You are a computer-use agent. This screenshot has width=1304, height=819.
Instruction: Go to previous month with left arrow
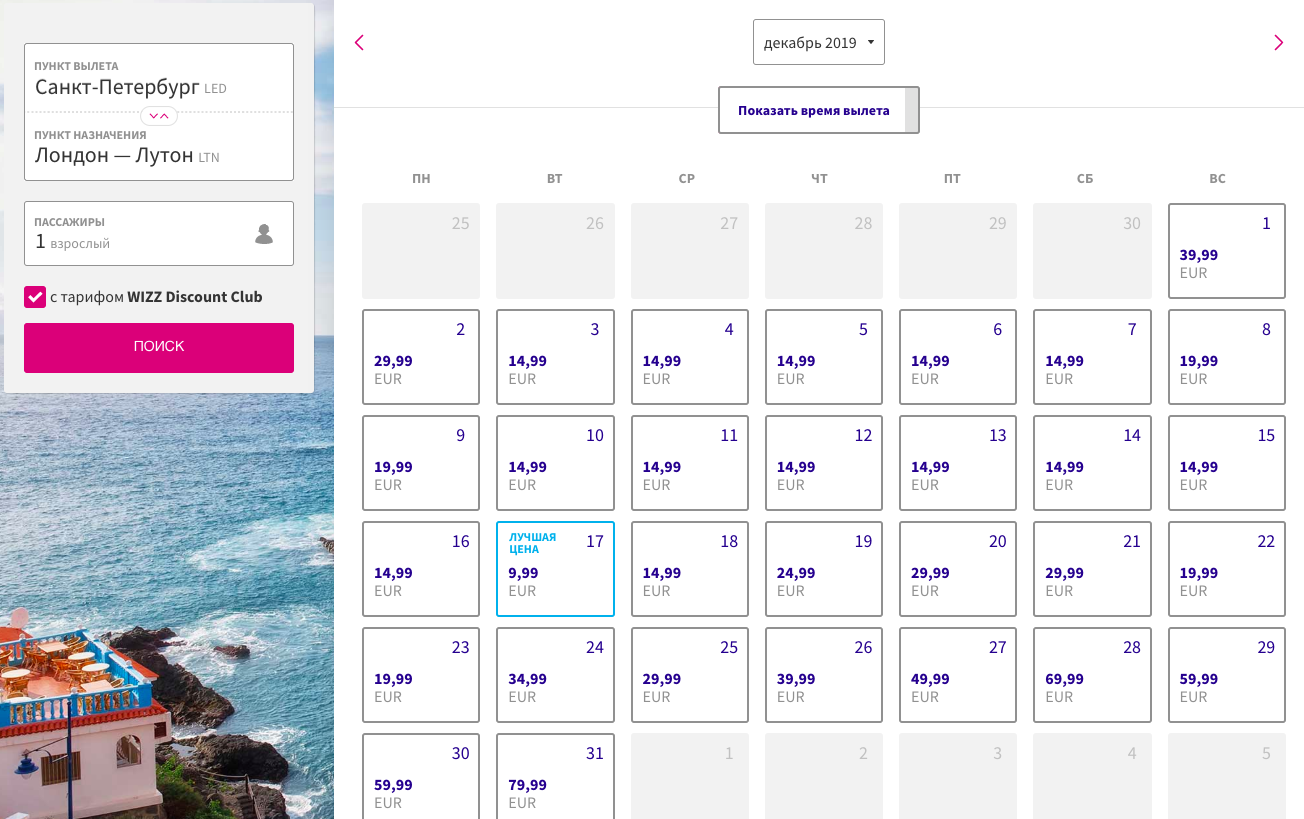360,43
